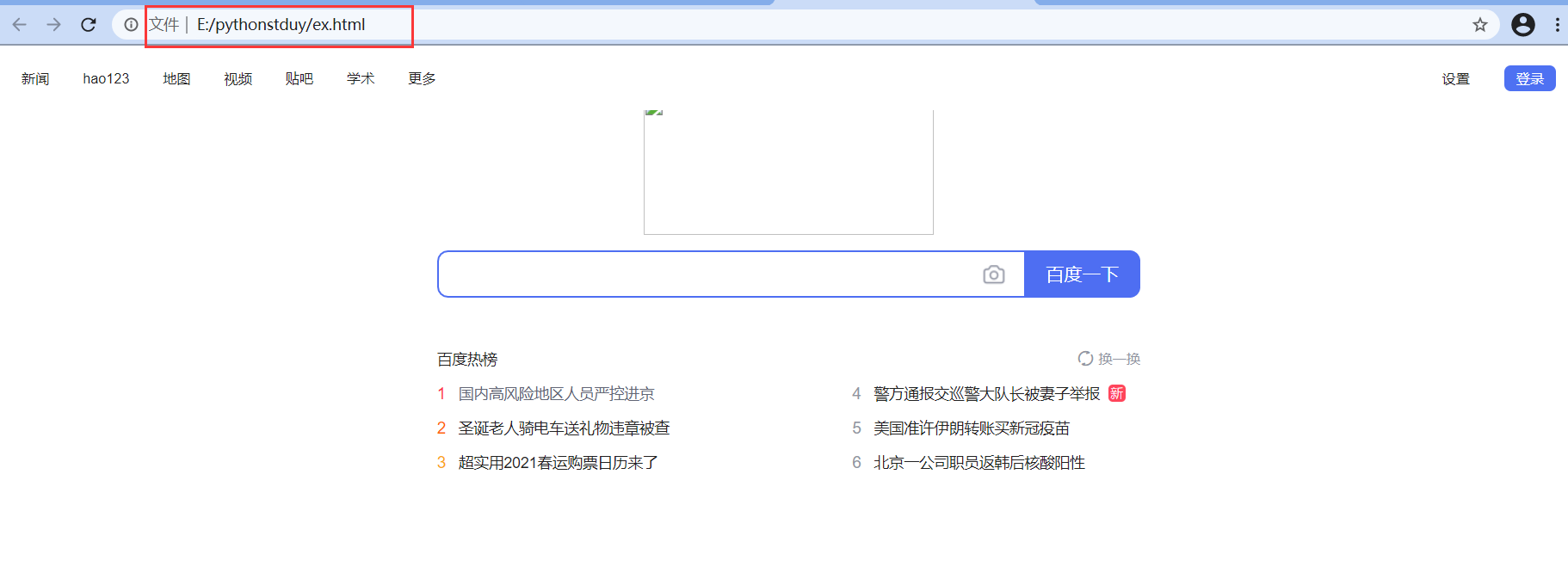
Task: Open hot item 警方通报交巡警大队长被妻子举报
Action: click(986, 393)
